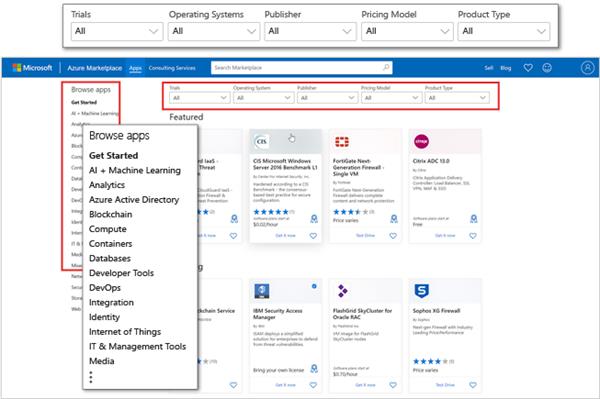Click badge icon on Citrix ADC 13.0 card
This screenshot has height=399, width=600.
[x=474, y=218]
